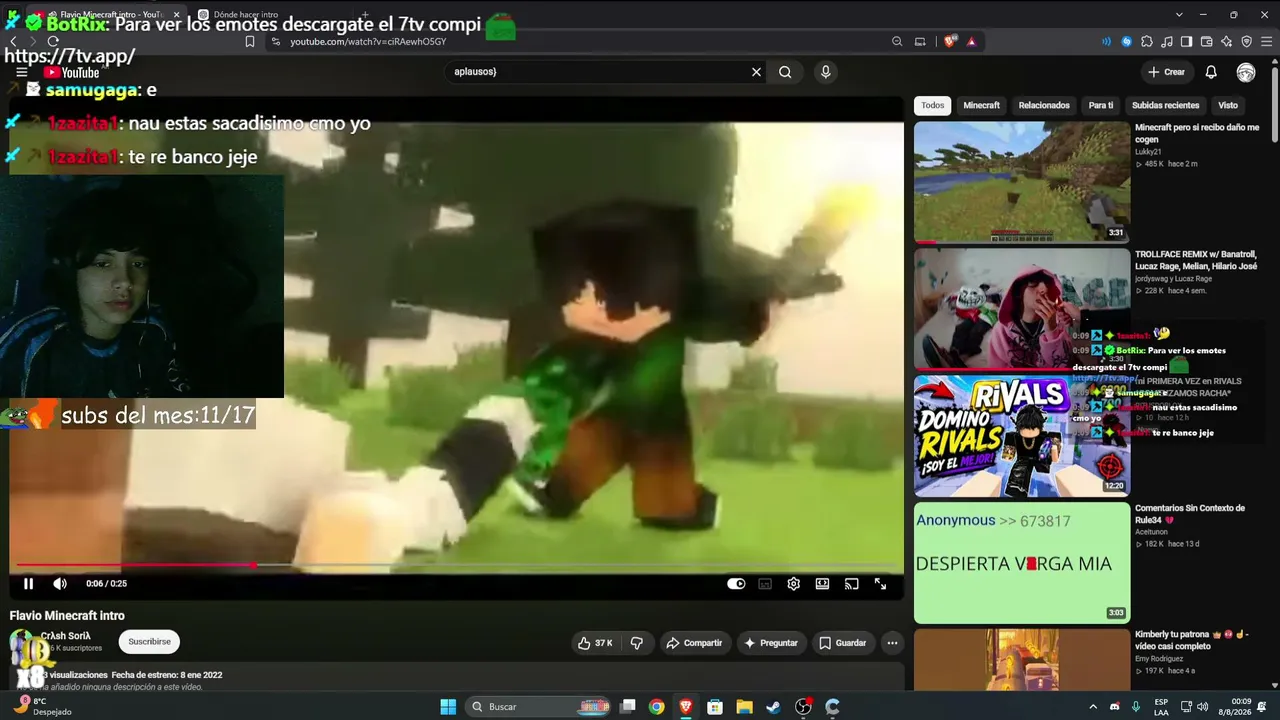Viewport: 1280px width, 720px height.
Task: Close the Flavio Minecraft intro tab
Action: [x=177, y=15]
